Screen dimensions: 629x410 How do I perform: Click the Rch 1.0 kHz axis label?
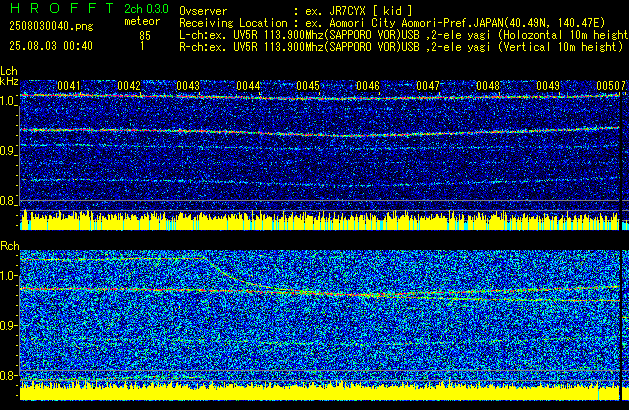9,276
